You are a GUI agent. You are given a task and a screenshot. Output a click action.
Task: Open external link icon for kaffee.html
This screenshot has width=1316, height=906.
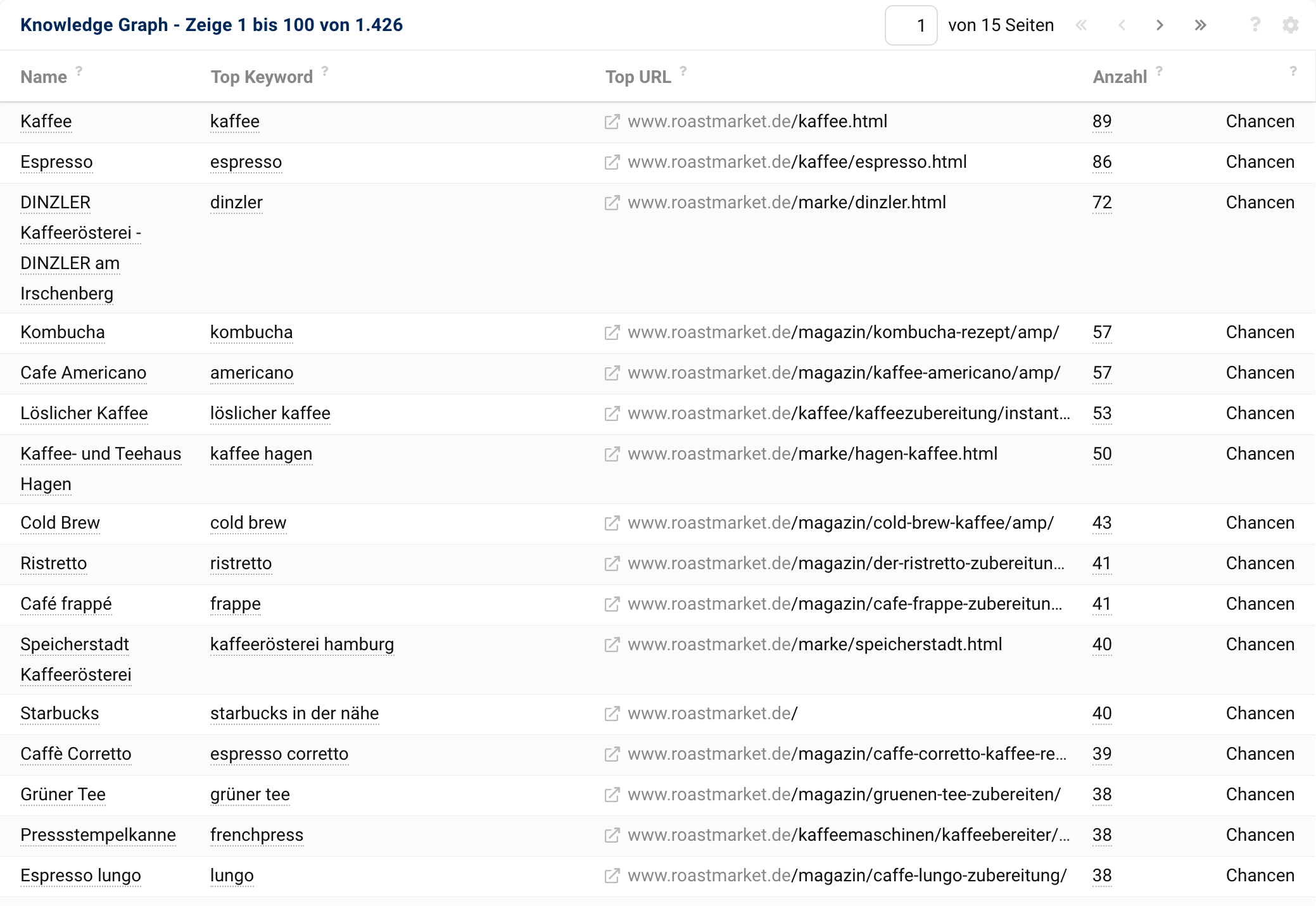point(612,122)
